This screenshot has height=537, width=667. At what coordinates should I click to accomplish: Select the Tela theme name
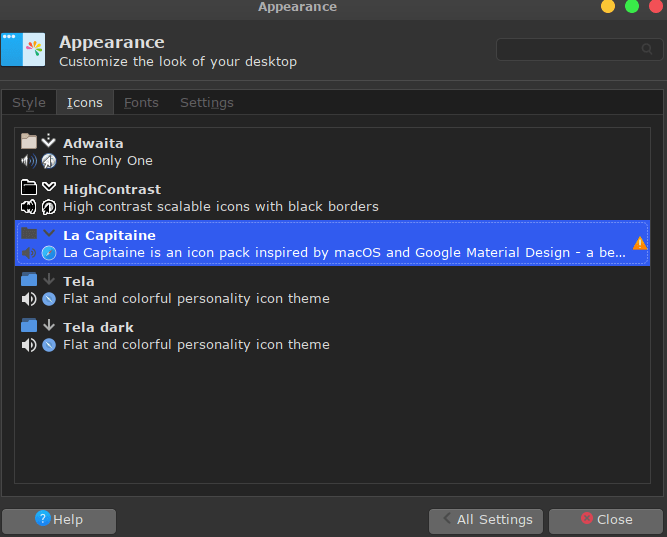click(79, 281)
